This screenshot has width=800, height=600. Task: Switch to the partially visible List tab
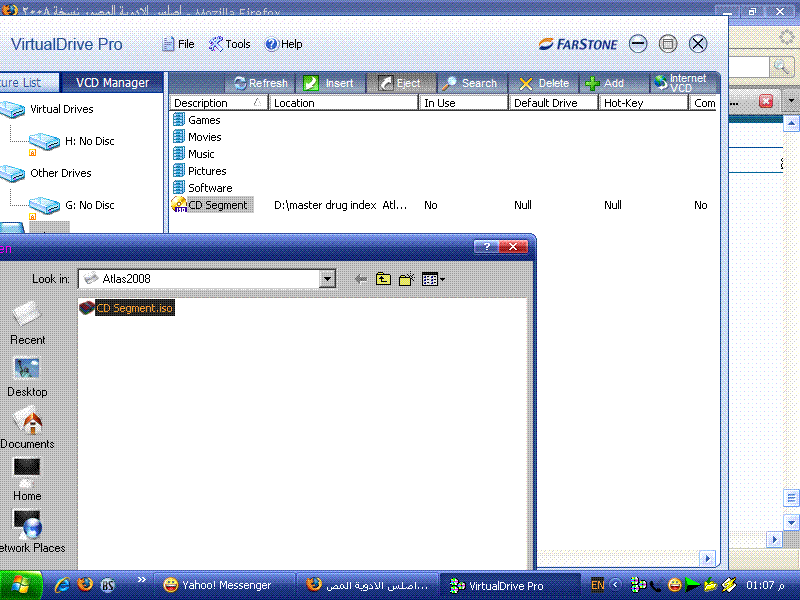(x=28, y=83)
